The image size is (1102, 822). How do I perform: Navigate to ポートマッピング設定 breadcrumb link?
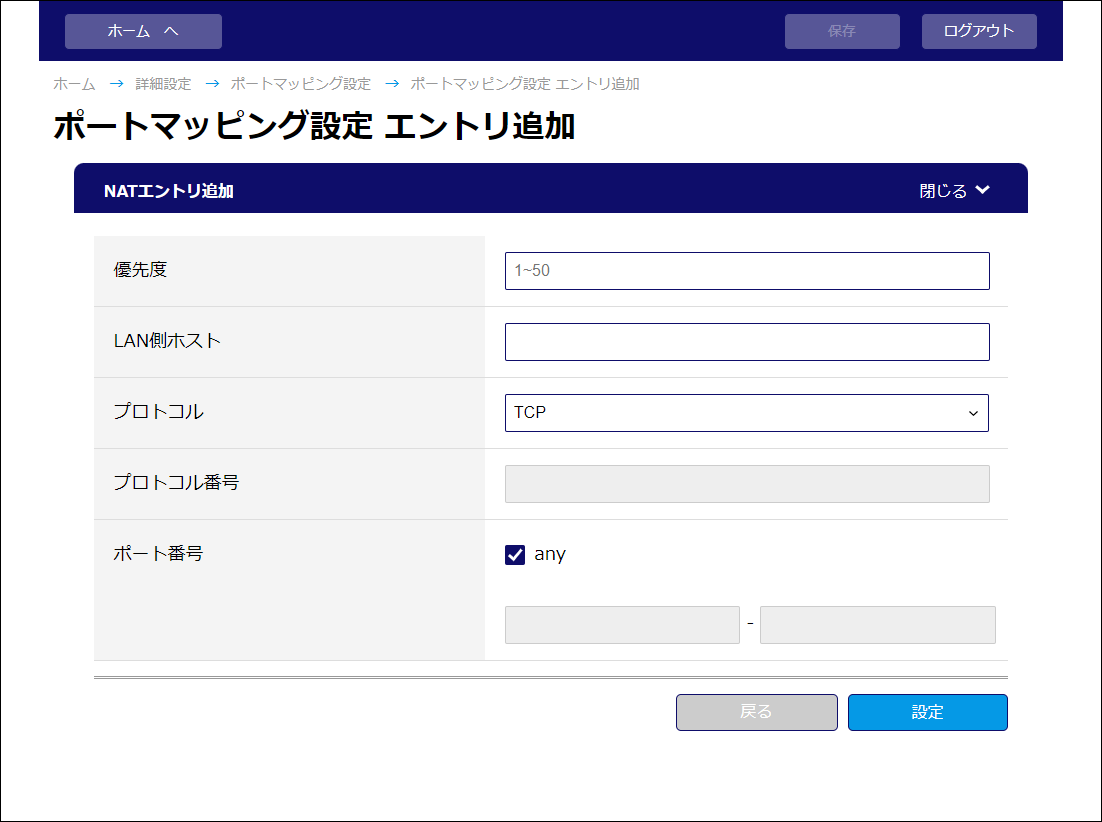pyautogui.click(x=300, y=84)
